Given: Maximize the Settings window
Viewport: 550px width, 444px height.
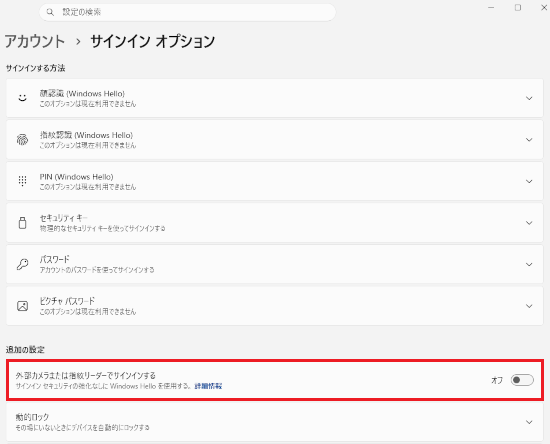Looking at the screenshot, I should [518, 7].
